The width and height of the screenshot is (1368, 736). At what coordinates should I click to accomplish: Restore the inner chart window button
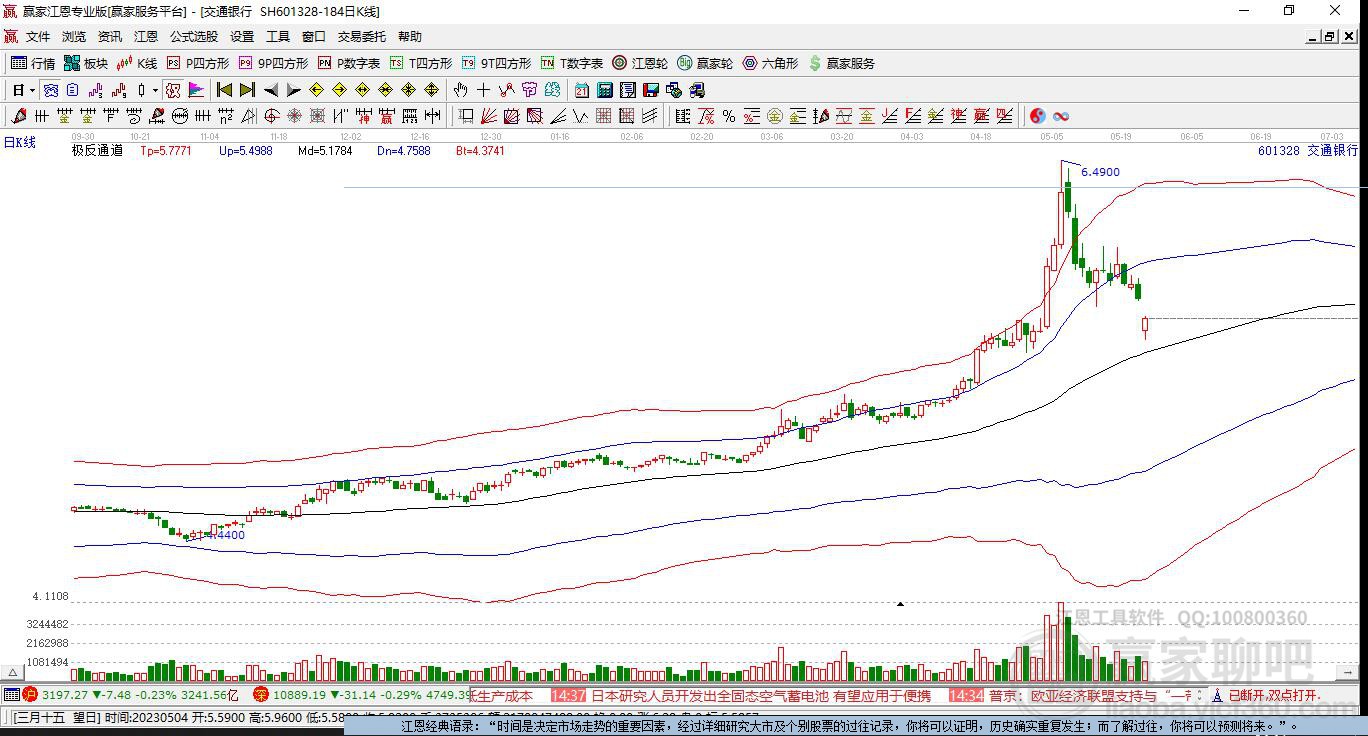[1330, 36]
